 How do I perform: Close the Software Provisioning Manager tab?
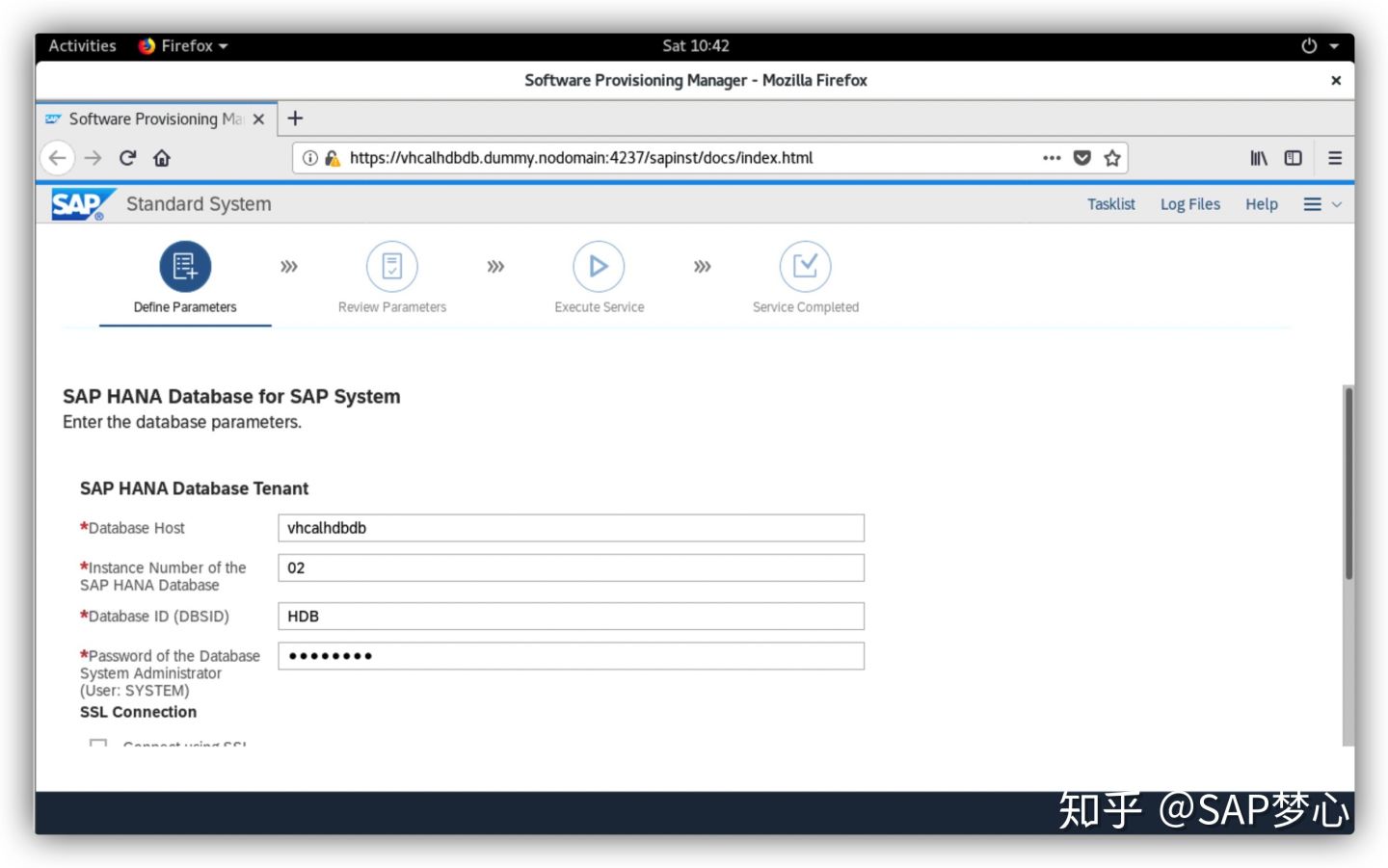pos(258,119)
